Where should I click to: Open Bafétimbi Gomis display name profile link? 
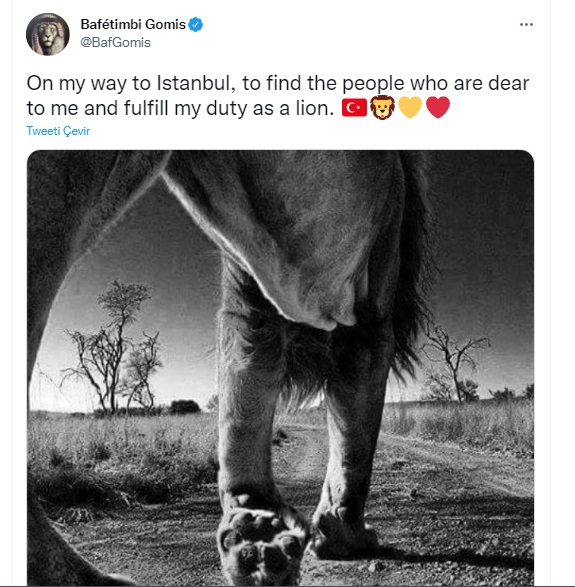(133, 24)
